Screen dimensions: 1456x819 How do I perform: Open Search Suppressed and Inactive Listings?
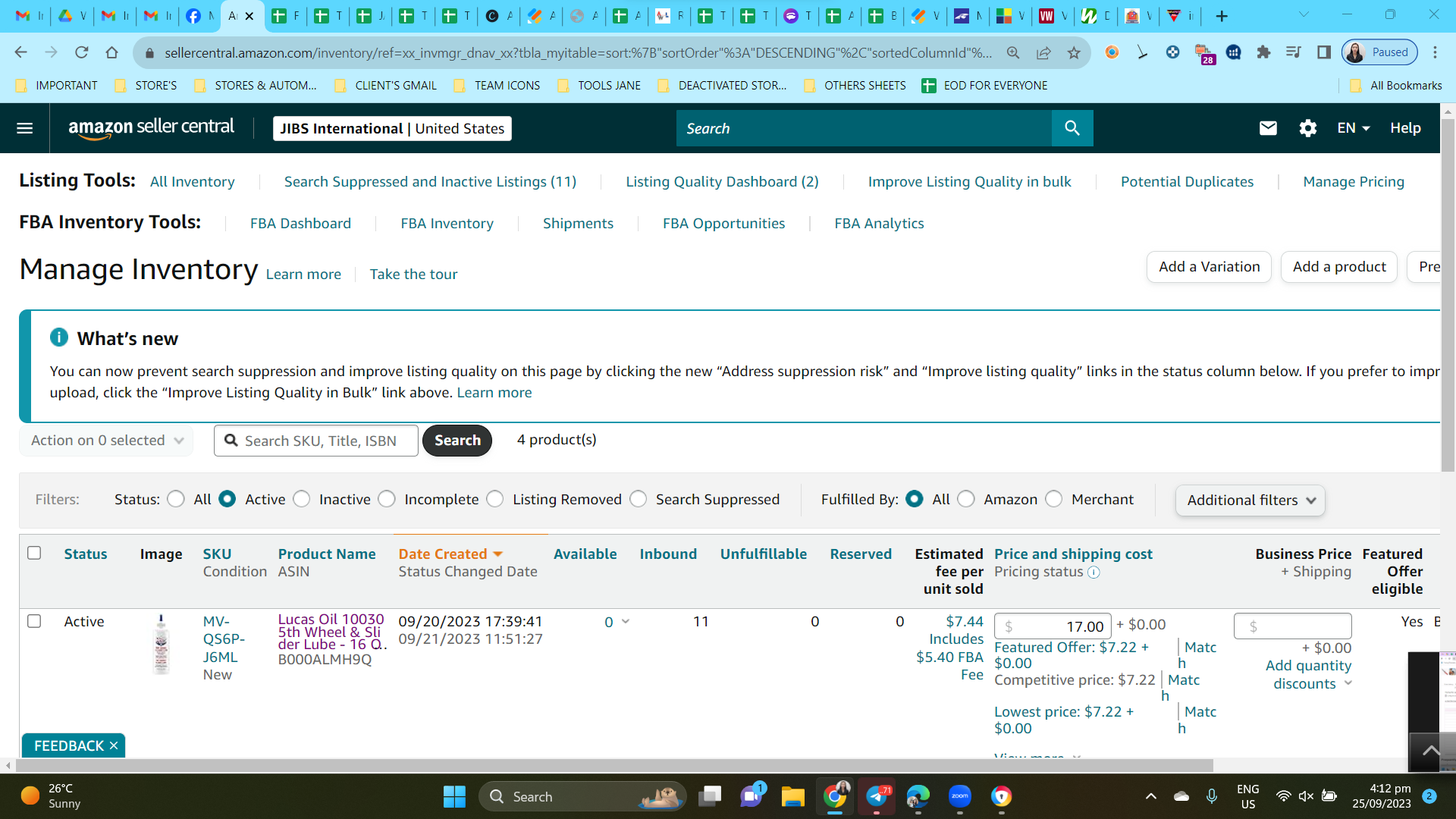click(430, 182)
